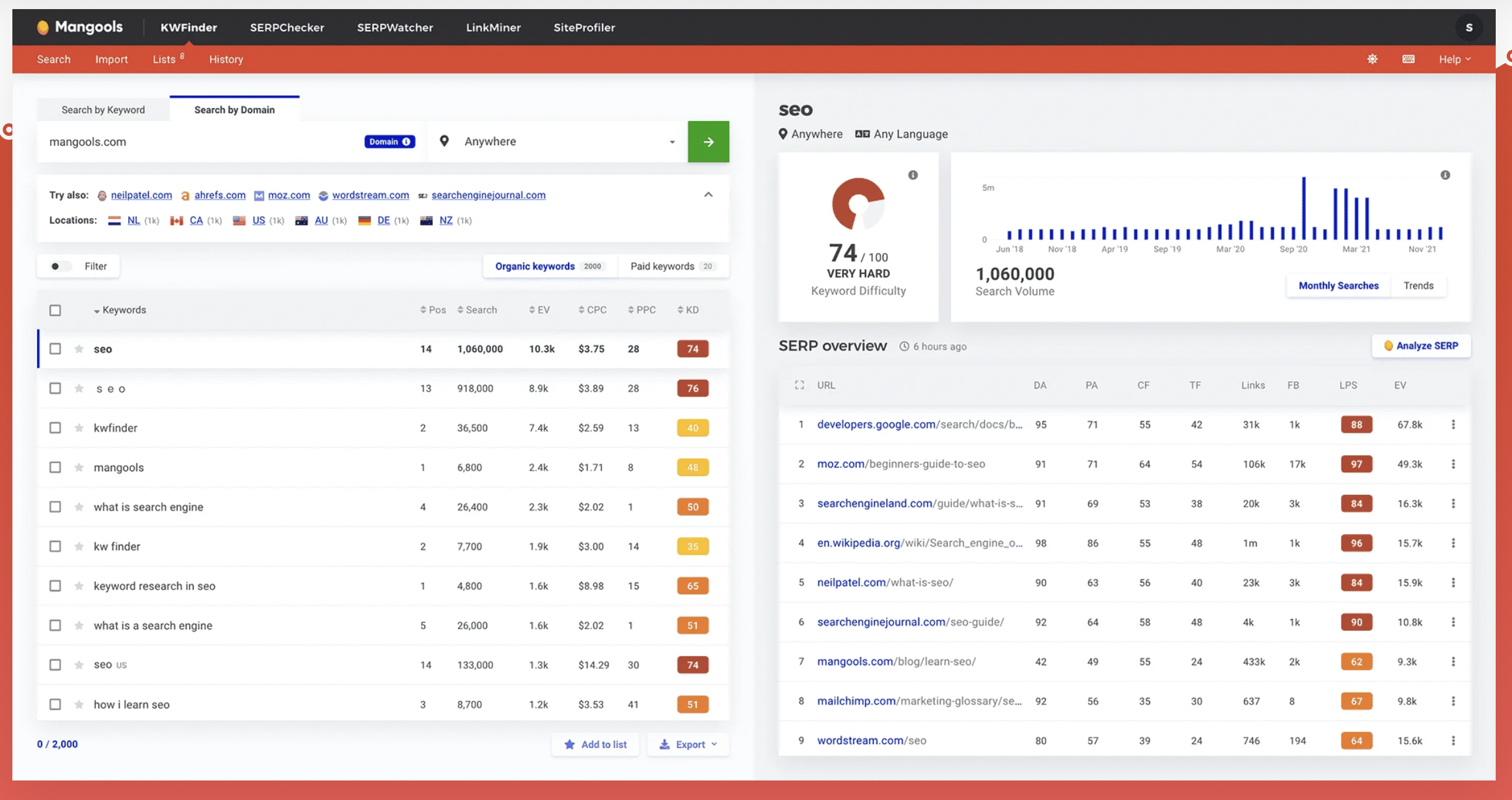Sort table by Pos column
Viewport: 1512px width, 800px height.
[433, 310]
